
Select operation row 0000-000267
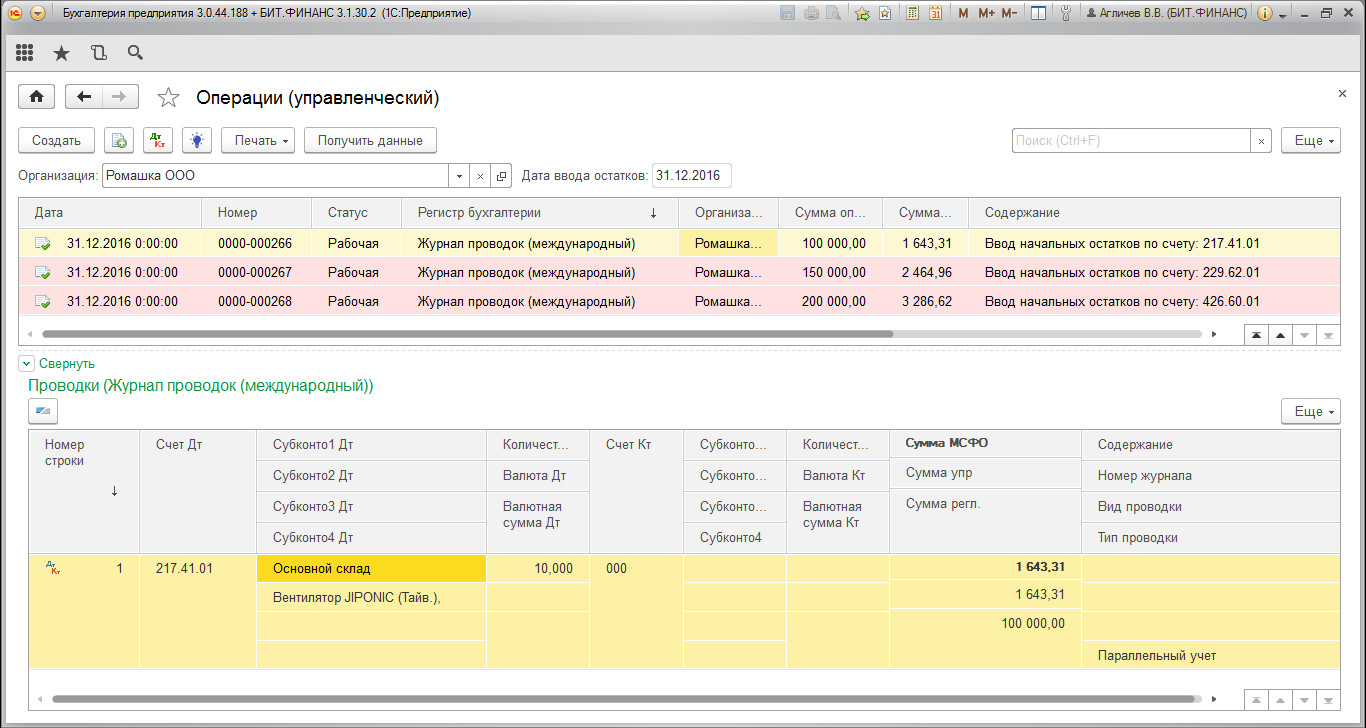point(679,272)
